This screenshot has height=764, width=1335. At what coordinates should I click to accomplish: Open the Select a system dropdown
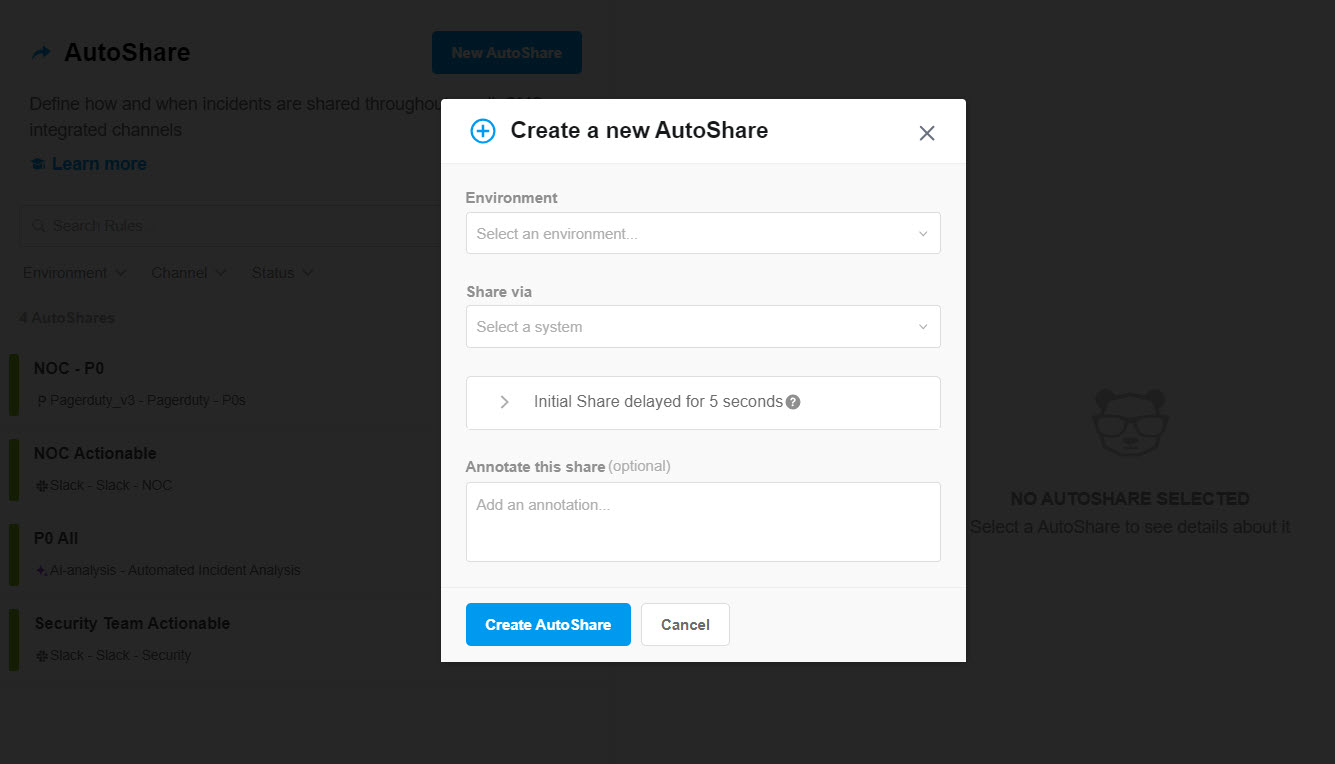click(703, 326)
